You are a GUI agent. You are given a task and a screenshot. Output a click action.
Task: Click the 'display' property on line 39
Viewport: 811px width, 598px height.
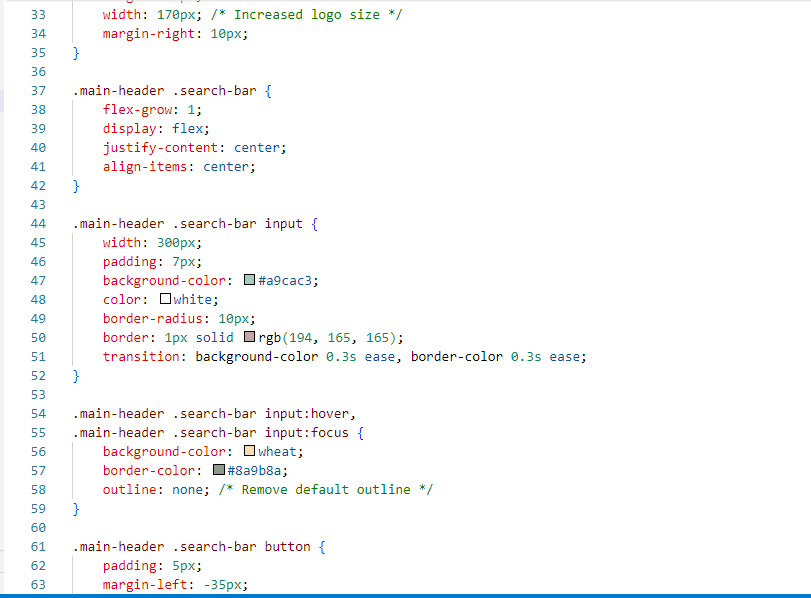129,129
